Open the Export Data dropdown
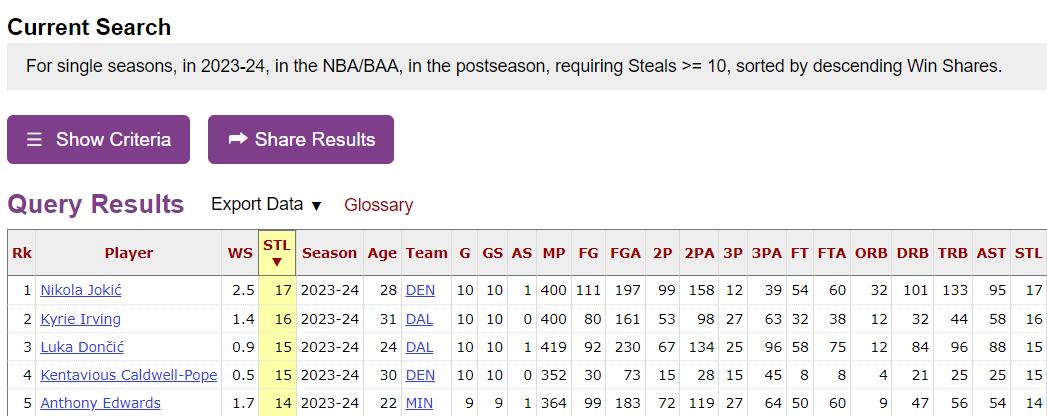The width and height of the screenshot is (1047, 416). (x=266, y=204)
